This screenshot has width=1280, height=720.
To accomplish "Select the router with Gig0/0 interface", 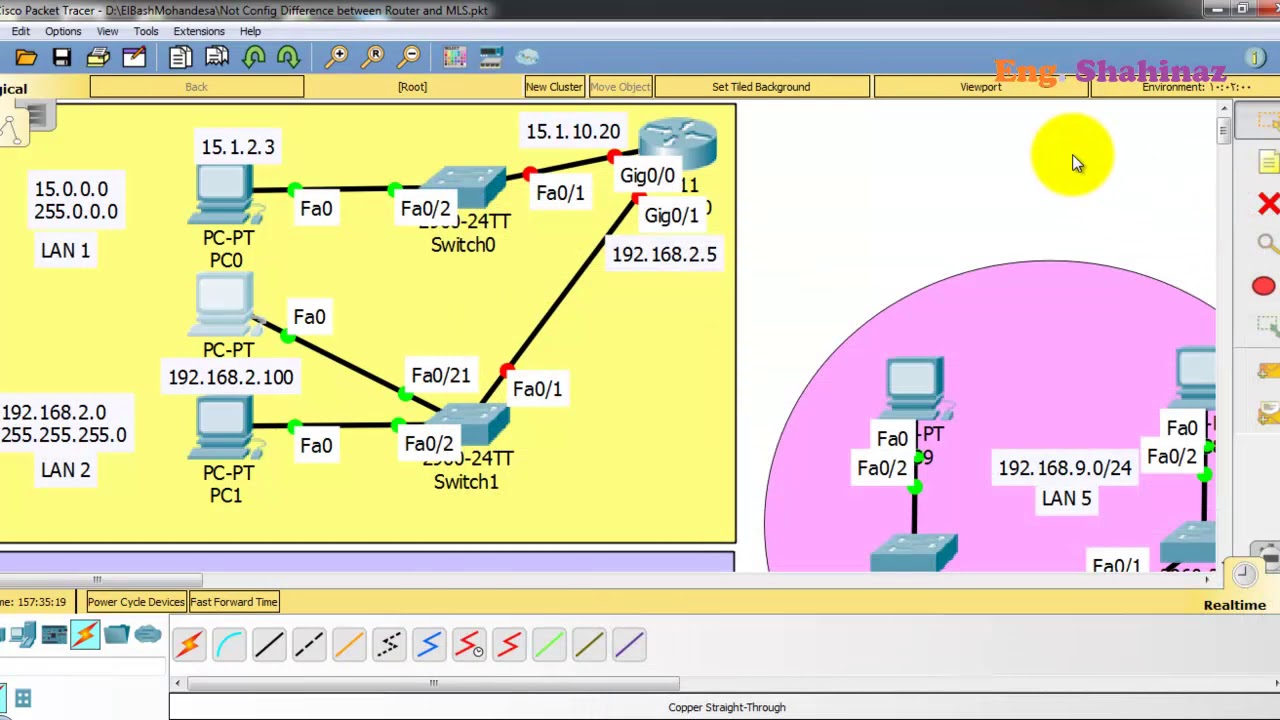I will [679, 143].
